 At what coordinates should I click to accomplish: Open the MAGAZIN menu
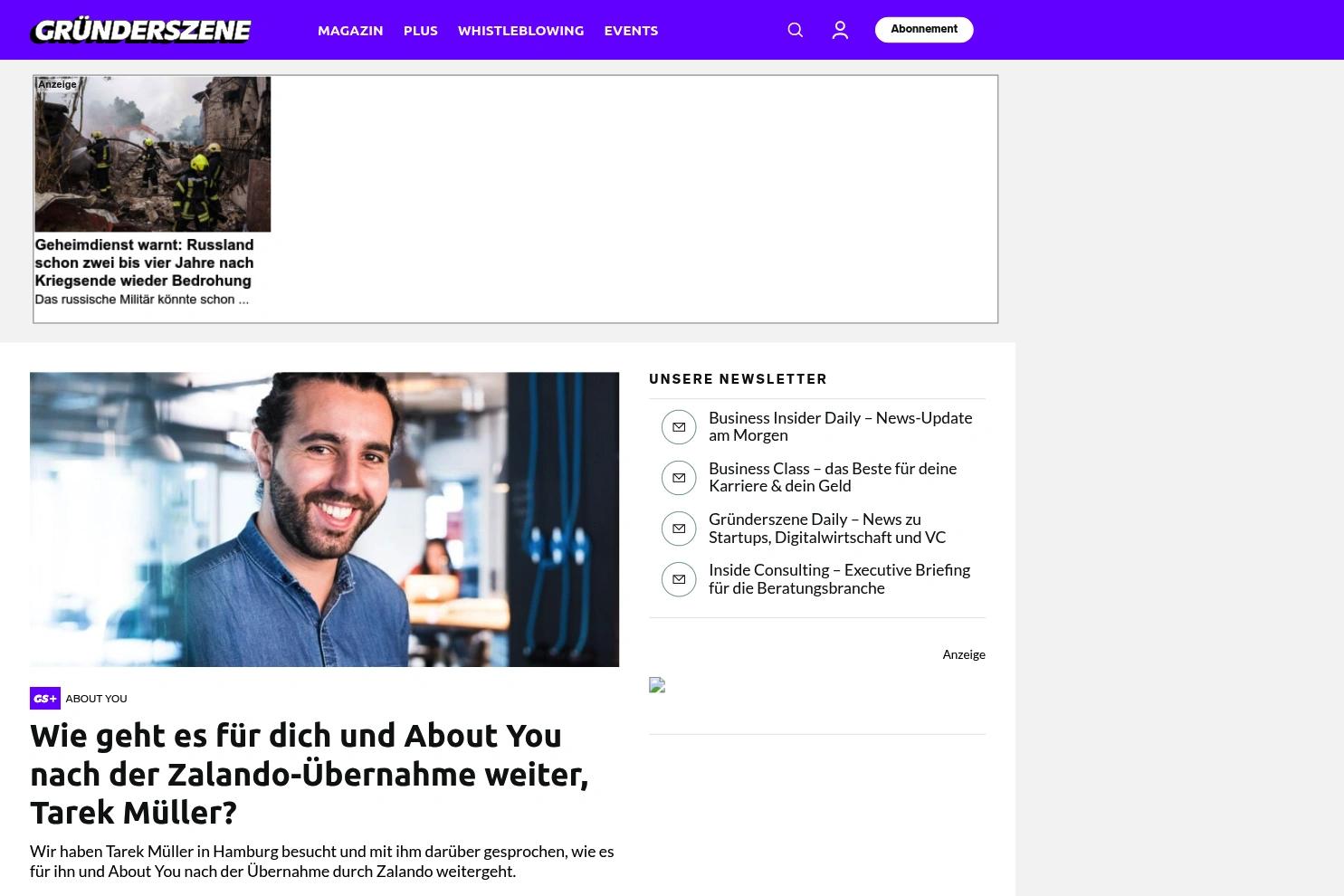click(x=350, y=30)
